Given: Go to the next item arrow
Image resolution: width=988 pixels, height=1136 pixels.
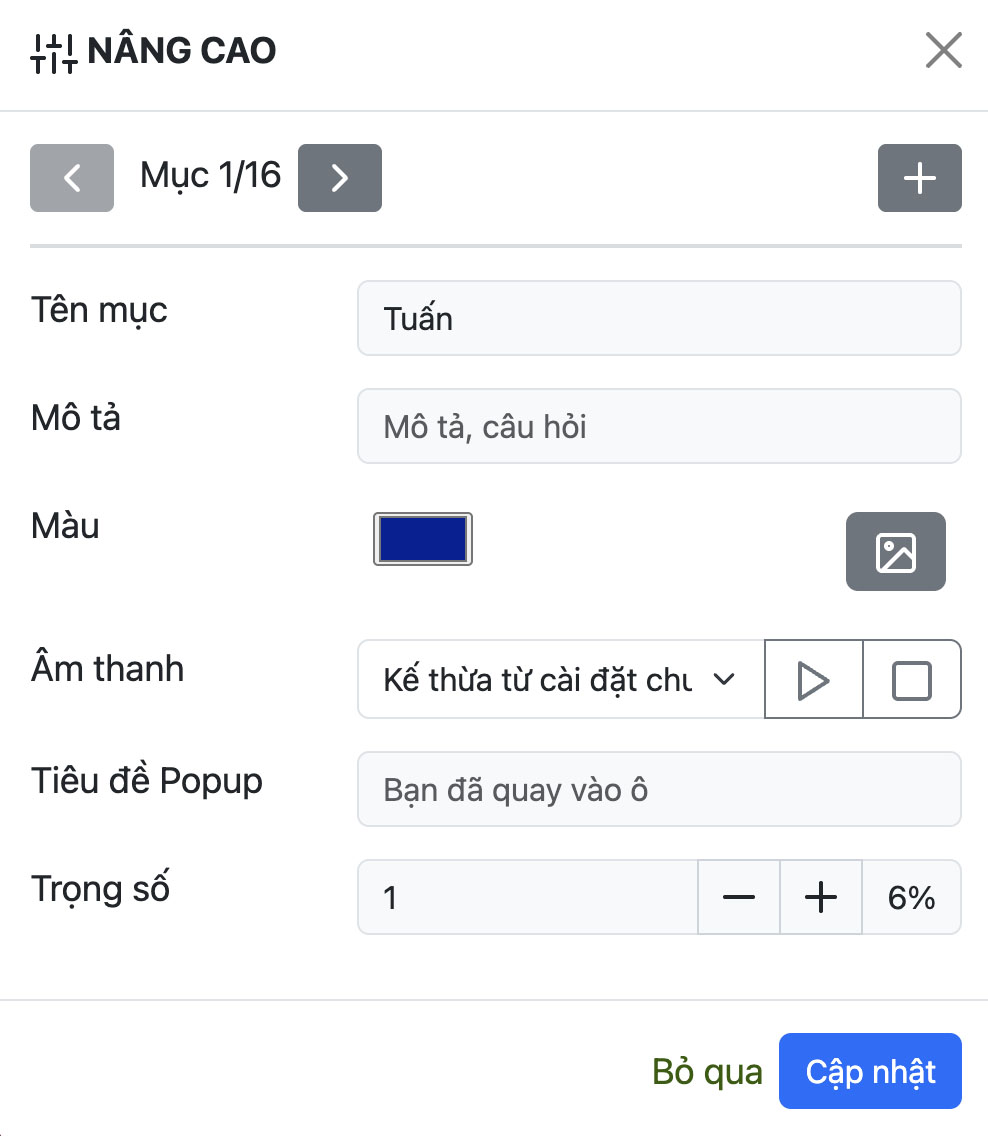Looking at the screenshot, I should coord(340,178).
